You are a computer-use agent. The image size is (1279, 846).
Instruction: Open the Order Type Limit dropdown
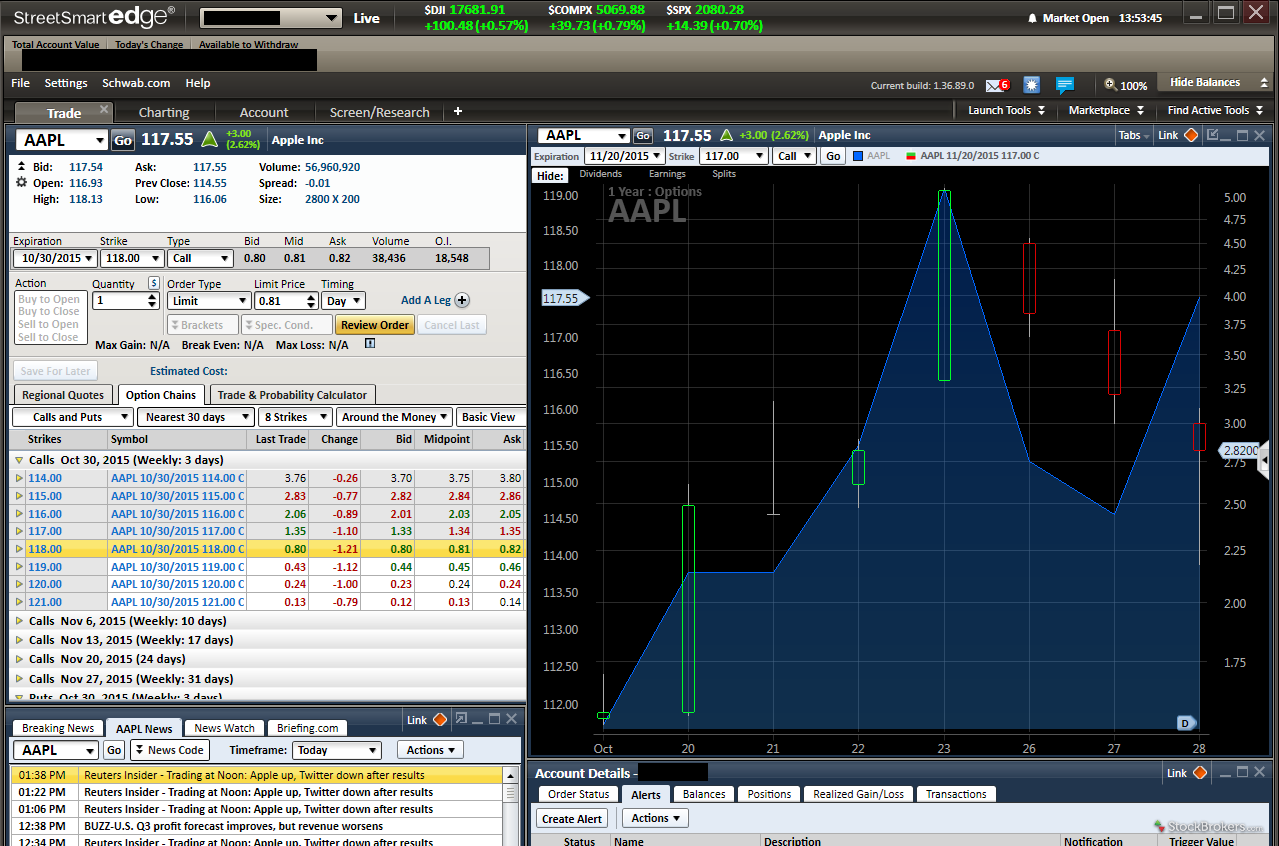pyautogui.click(x=208, y=301)
